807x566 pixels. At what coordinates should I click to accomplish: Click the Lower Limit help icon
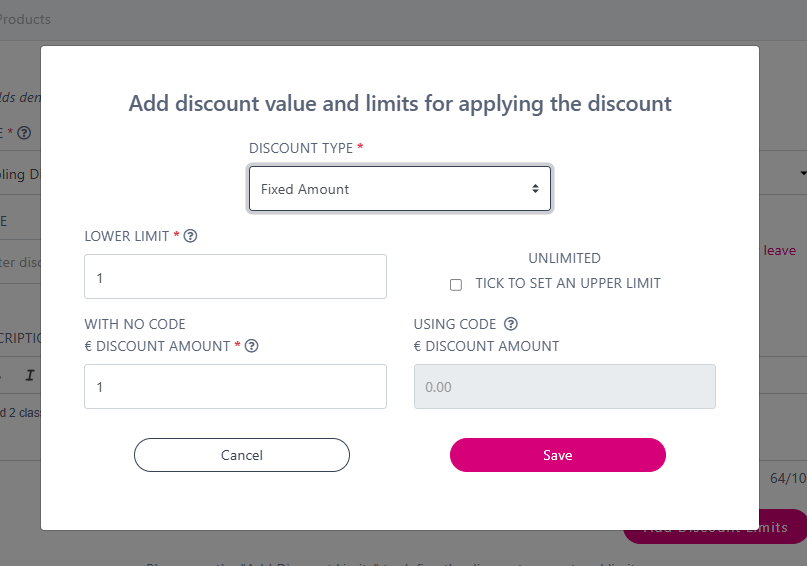190,237
